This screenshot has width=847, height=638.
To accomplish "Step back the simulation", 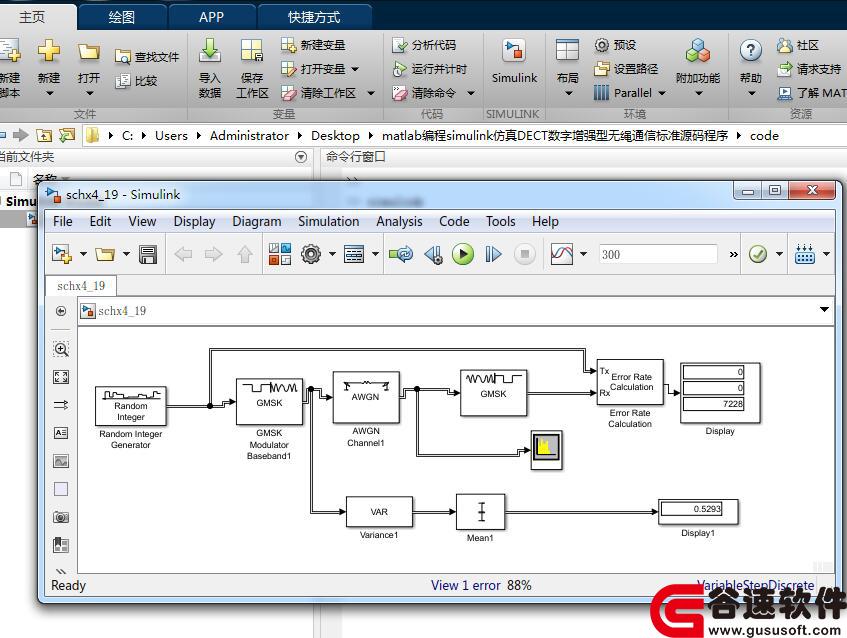I will click(x=433, y=254).
